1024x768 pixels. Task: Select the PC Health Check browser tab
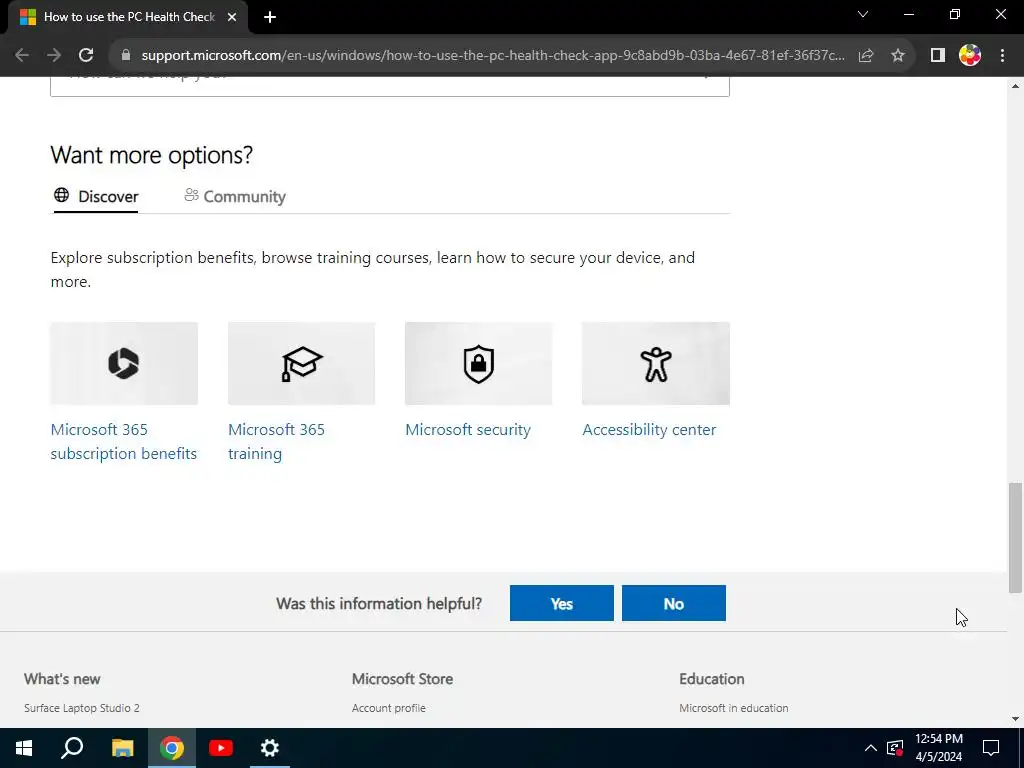(128, 18)
